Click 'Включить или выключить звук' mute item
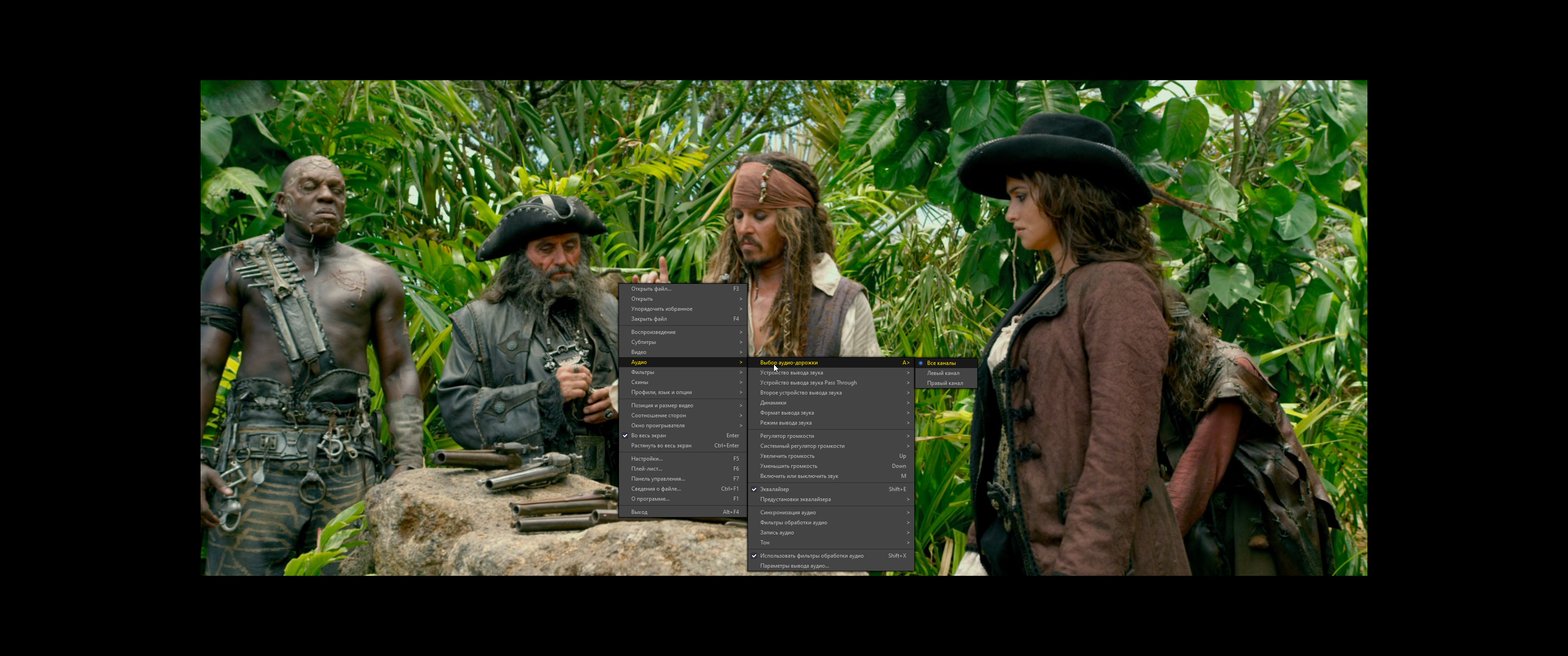The image size is (1568, 656). click(x=799, y=476)
